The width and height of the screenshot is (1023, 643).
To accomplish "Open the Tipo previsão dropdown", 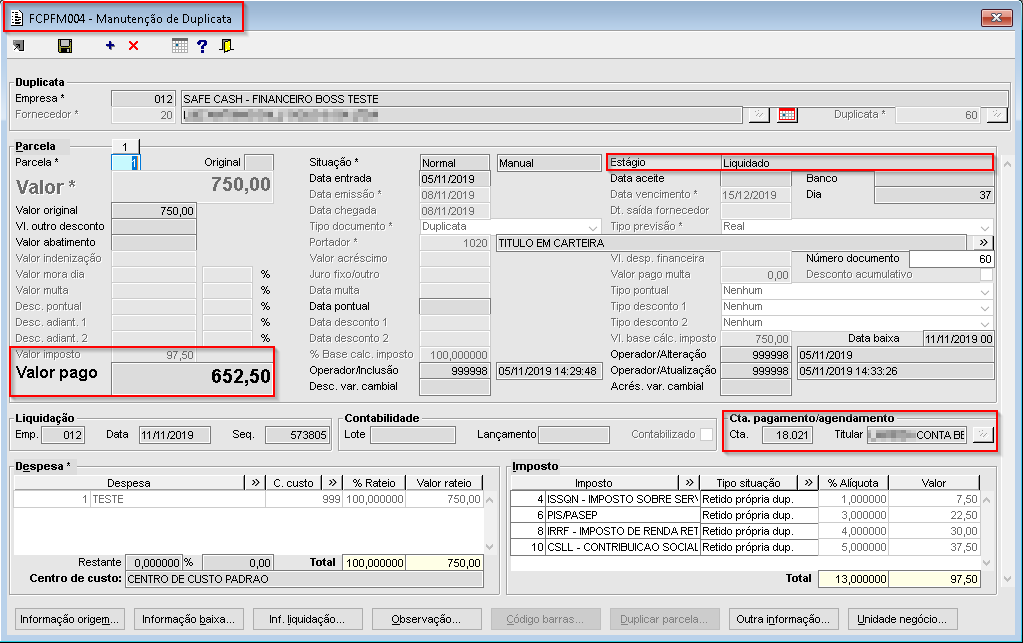I will 985,227.
